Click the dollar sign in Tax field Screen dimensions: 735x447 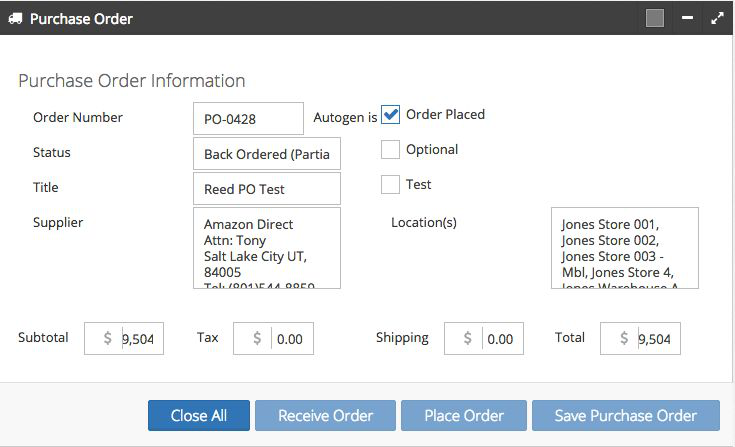[x=257, y=338]
